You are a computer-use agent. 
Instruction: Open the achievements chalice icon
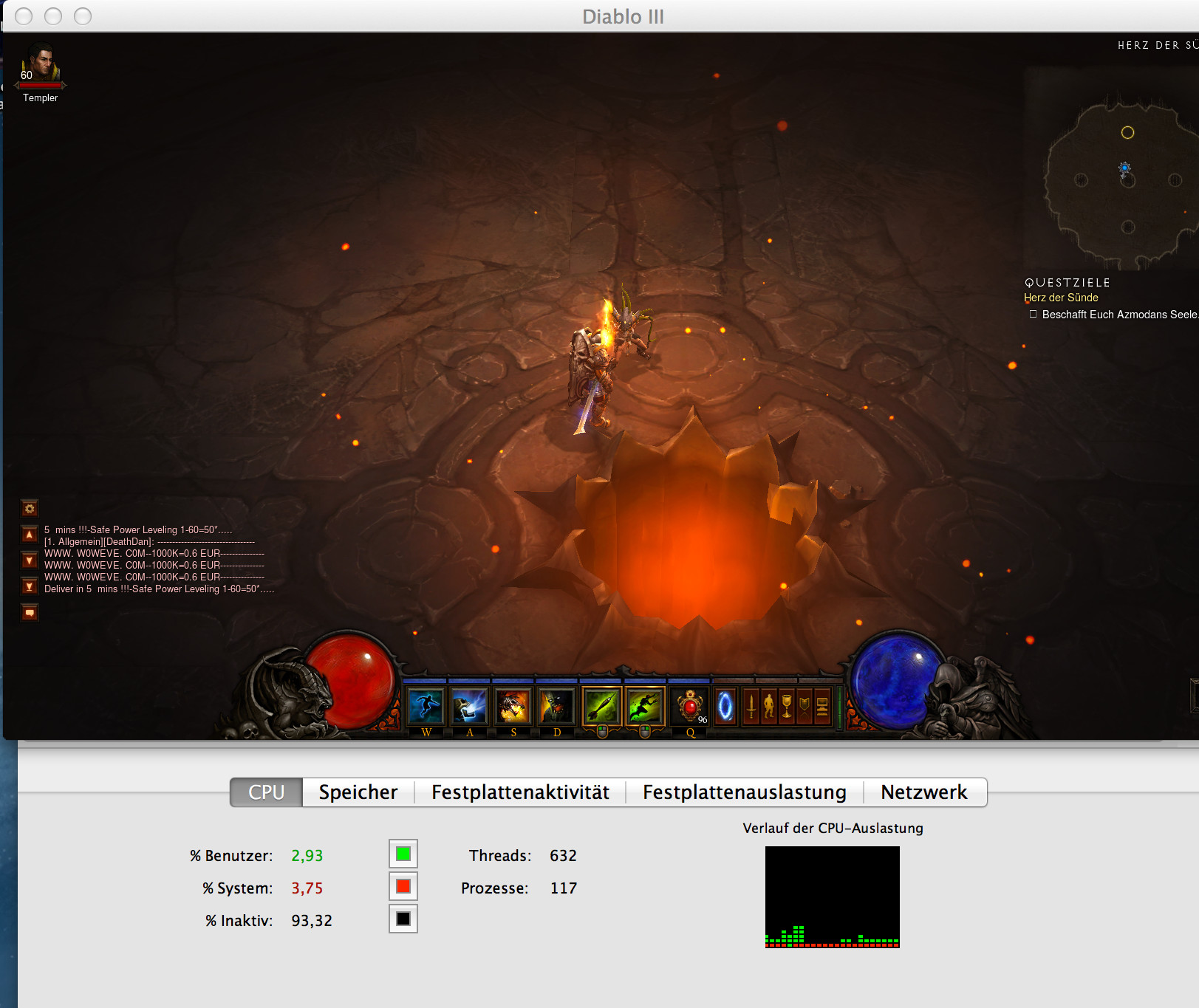click(x=787, y=707)
